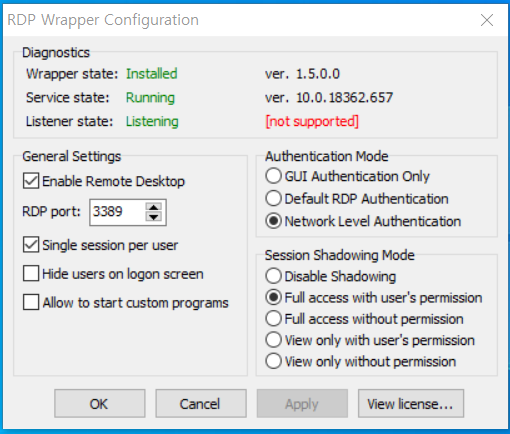This screenshot has height=434, width=510.
Task: Click the Diagnostics group heading
Action: [56, 53]
